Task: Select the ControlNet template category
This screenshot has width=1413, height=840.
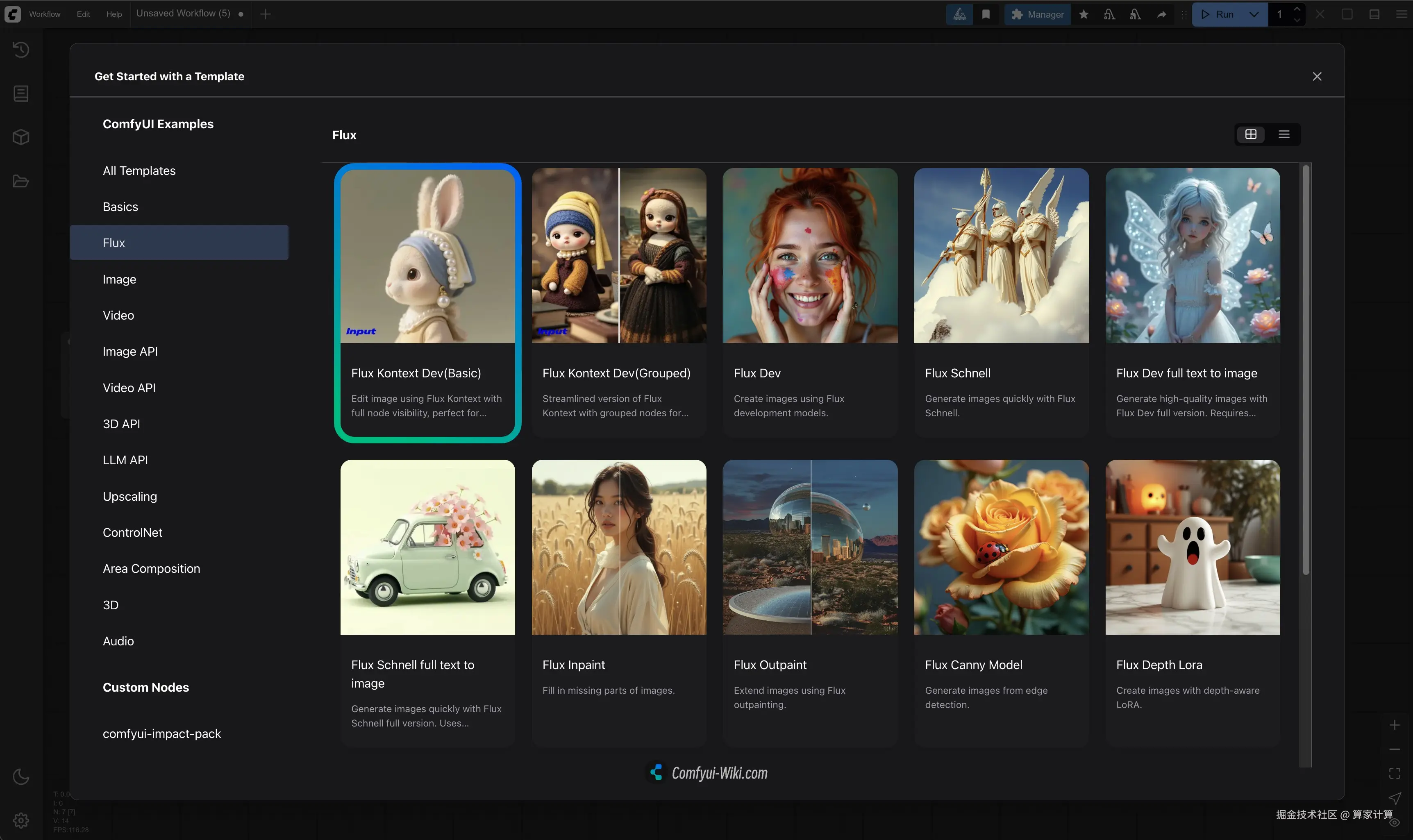Action: point(132,532)
